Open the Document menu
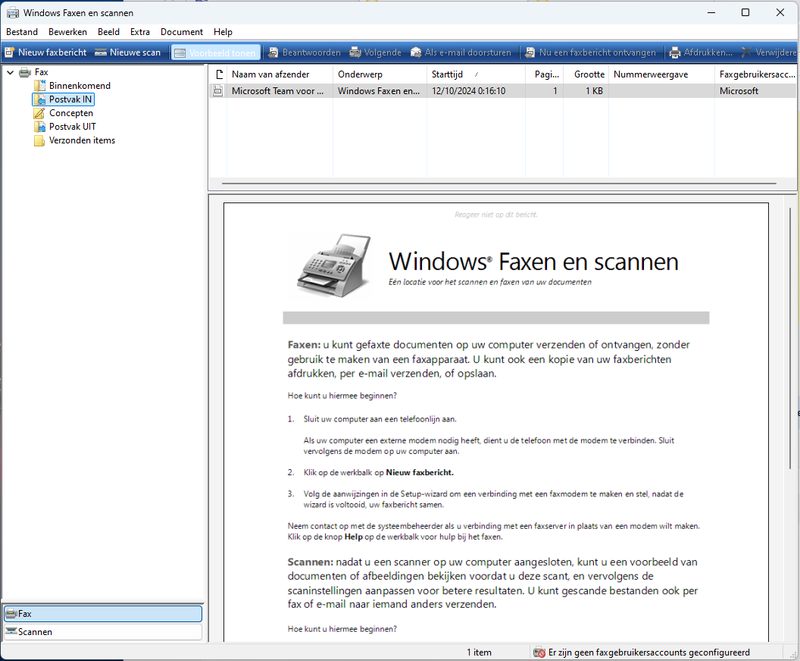Screen dimensions: 800x661 182,32
